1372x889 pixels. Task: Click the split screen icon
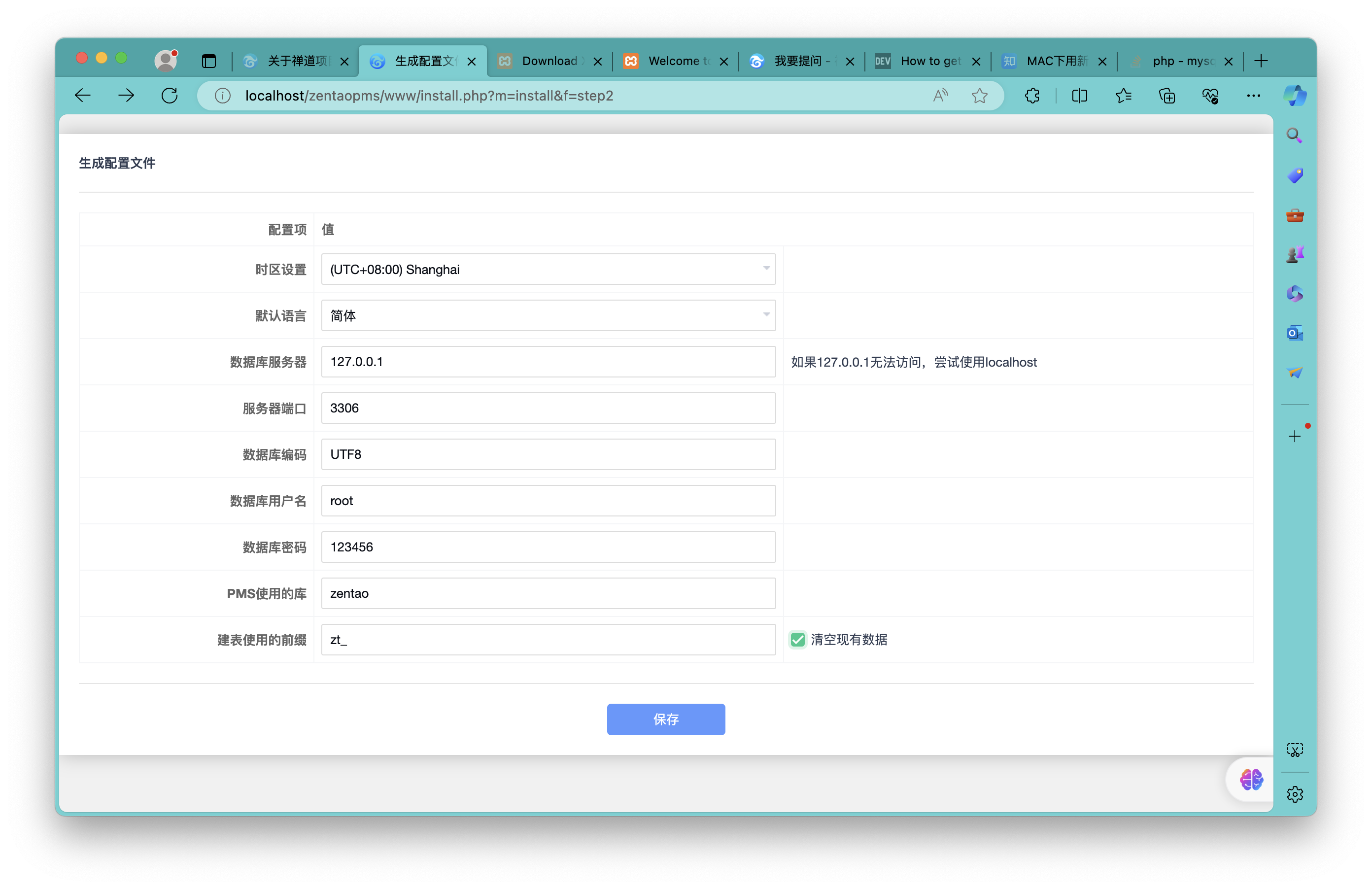coord(1079,96)
